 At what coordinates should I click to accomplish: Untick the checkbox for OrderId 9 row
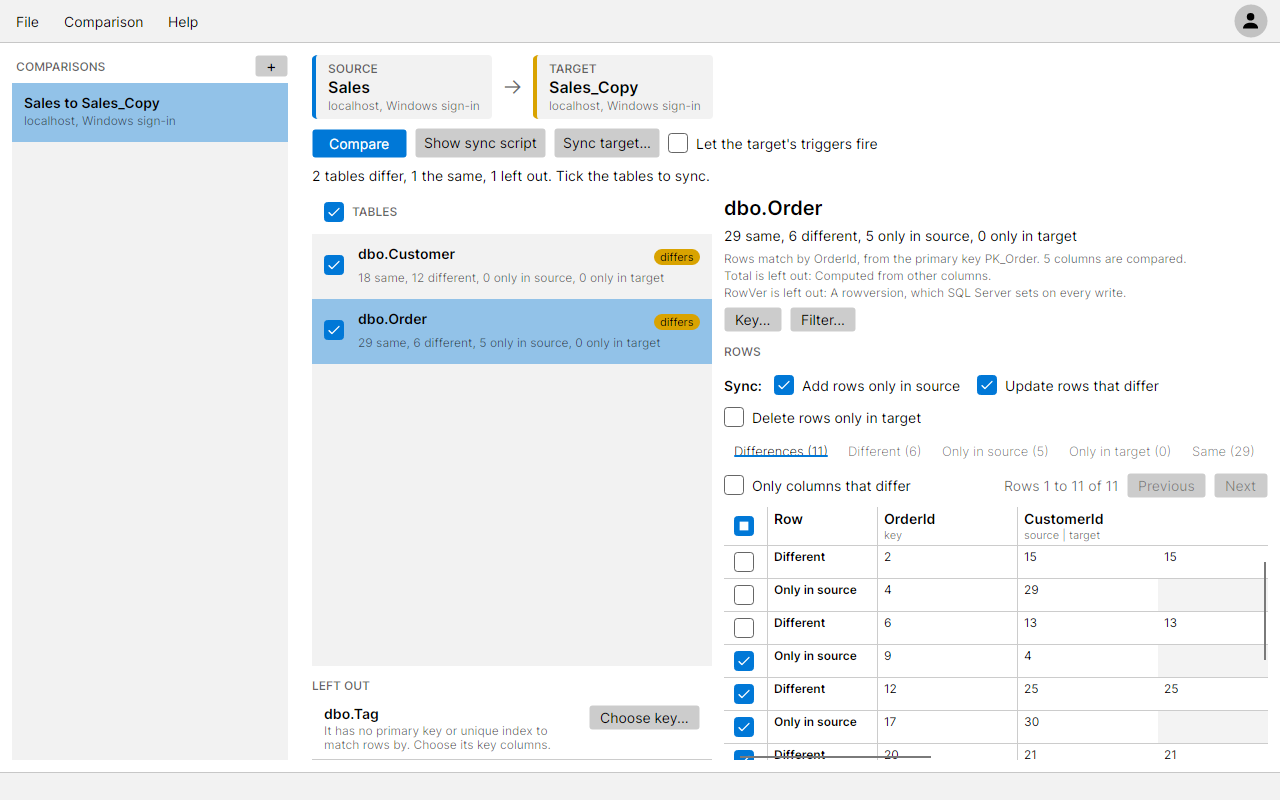click(744, 661)
